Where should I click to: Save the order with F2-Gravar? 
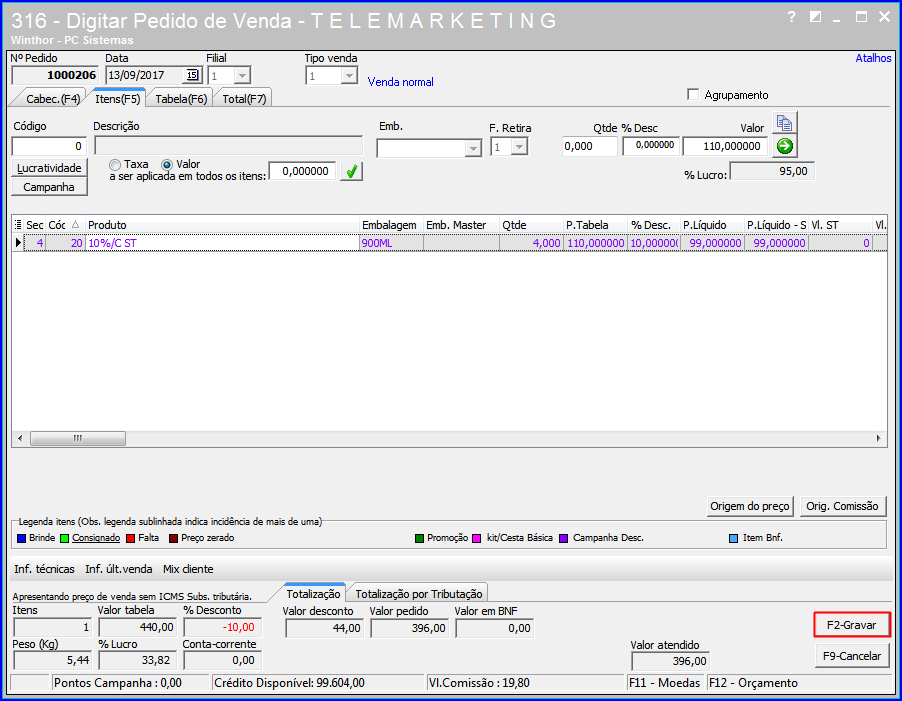coord(852,625)
